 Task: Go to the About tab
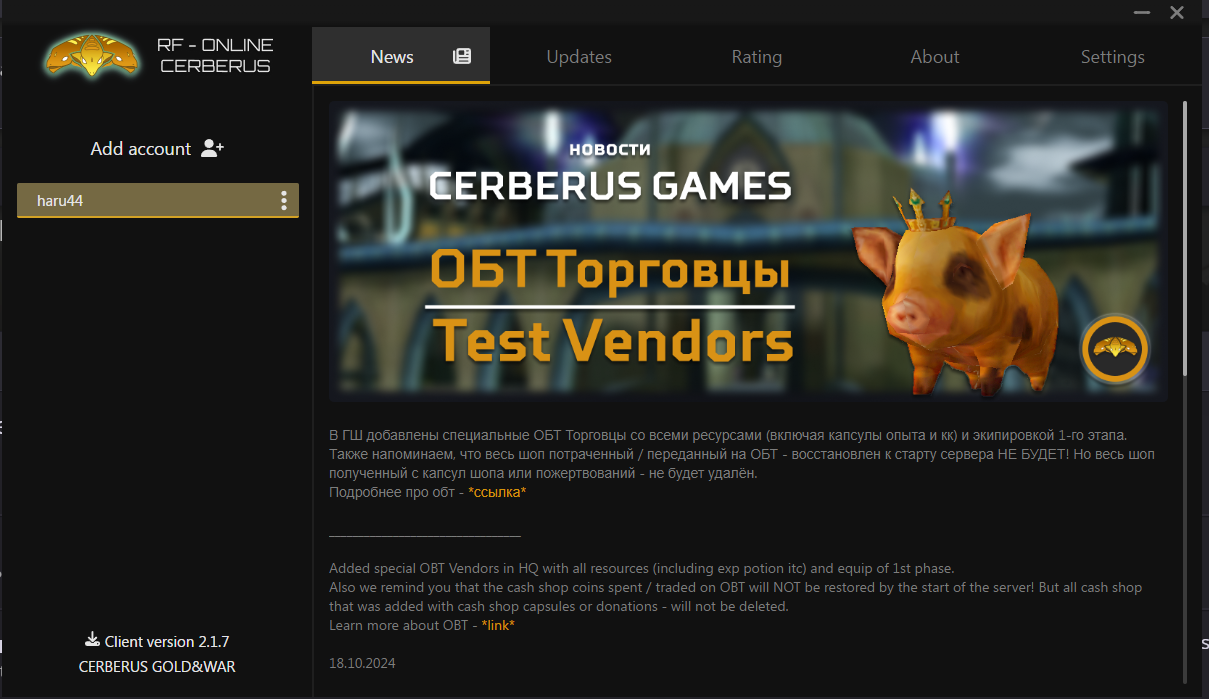click(x=935, y=57)
